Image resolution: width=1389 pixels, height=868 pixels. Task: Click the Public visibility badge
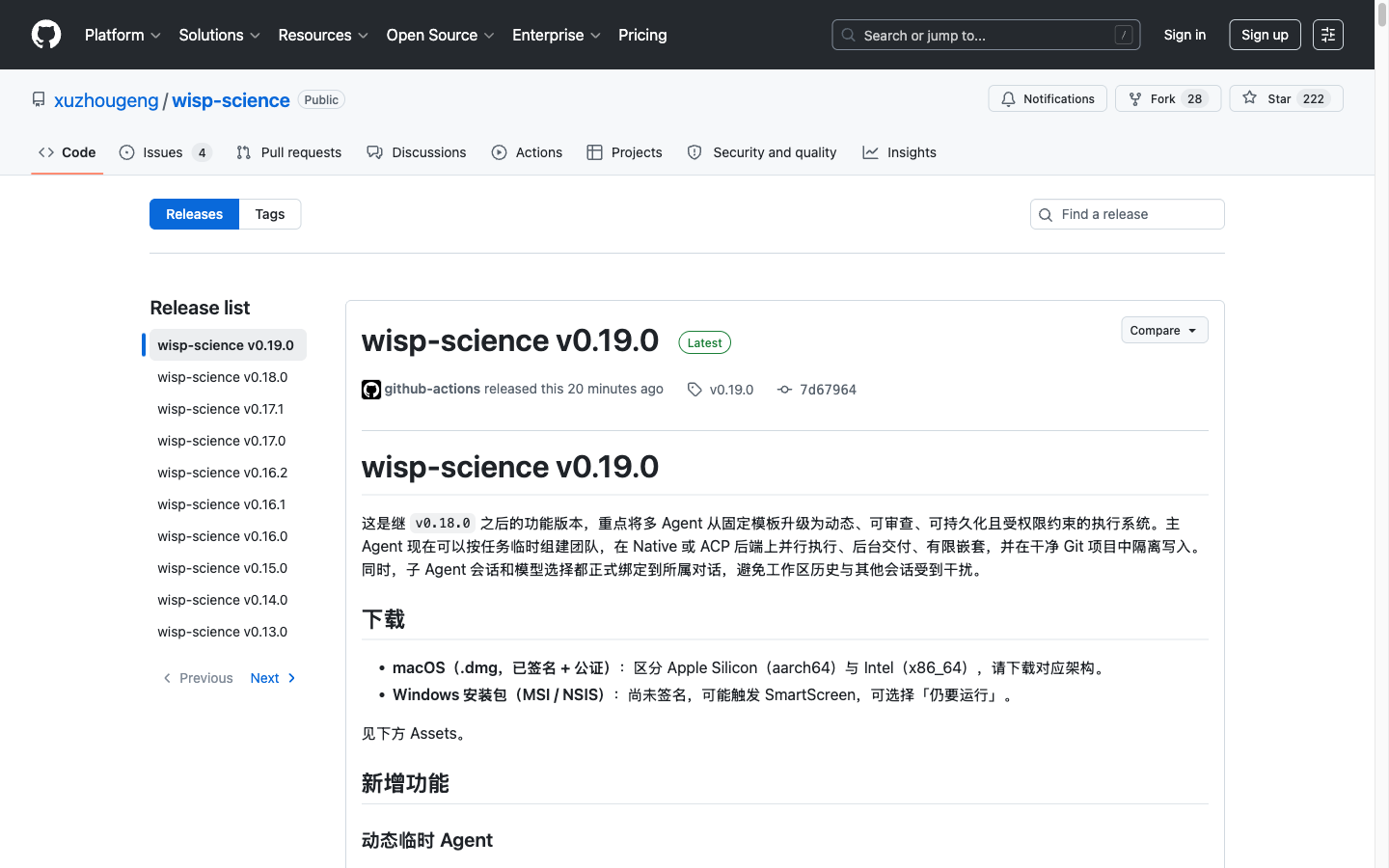pos(321,99)
